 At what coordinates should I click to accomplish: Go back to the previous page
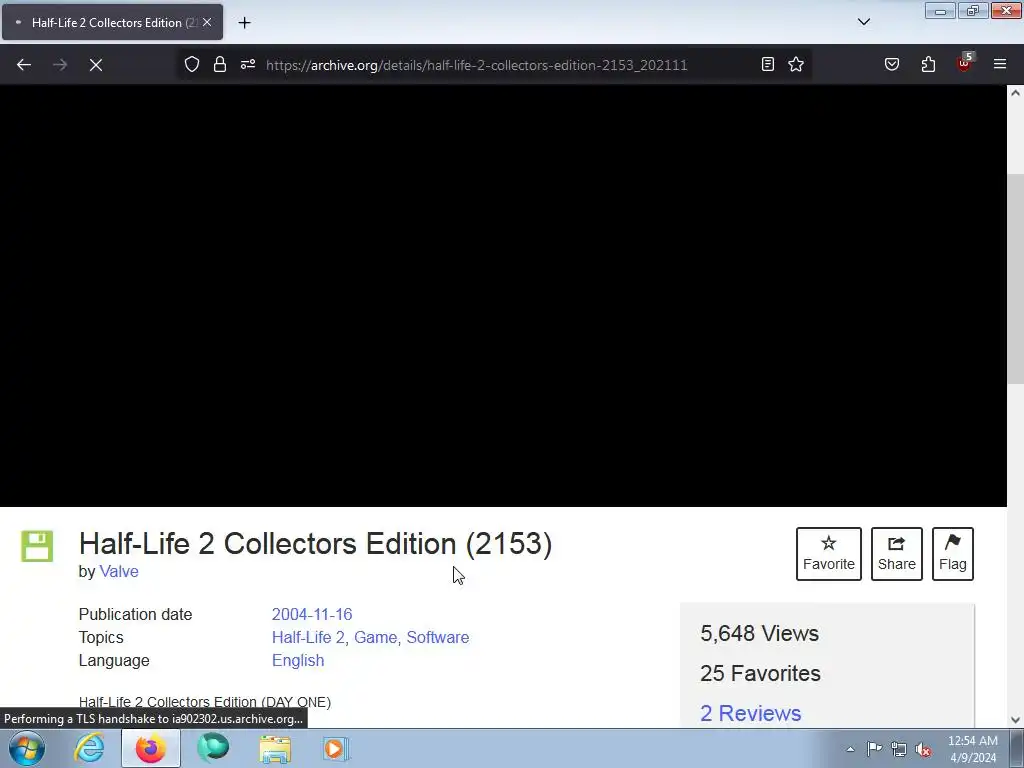click(x=24, y=65)
